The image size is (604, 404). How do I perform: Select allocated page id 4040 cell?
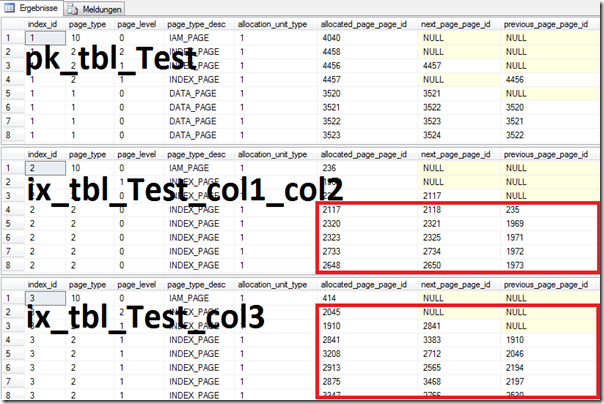point(367,38)
